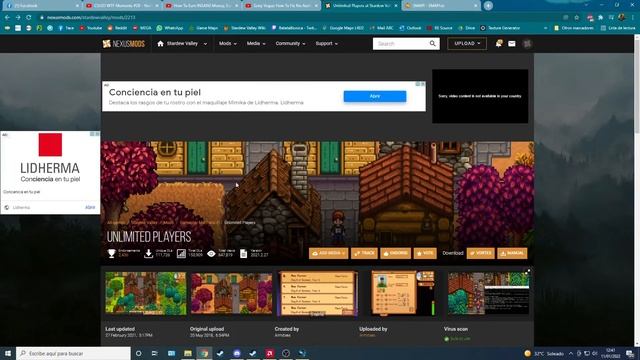Image resolution: width=640 pixels, height=360 pixels.
Task: Switch to the fourth YouTube tab
Action: [x=282, y=6]
